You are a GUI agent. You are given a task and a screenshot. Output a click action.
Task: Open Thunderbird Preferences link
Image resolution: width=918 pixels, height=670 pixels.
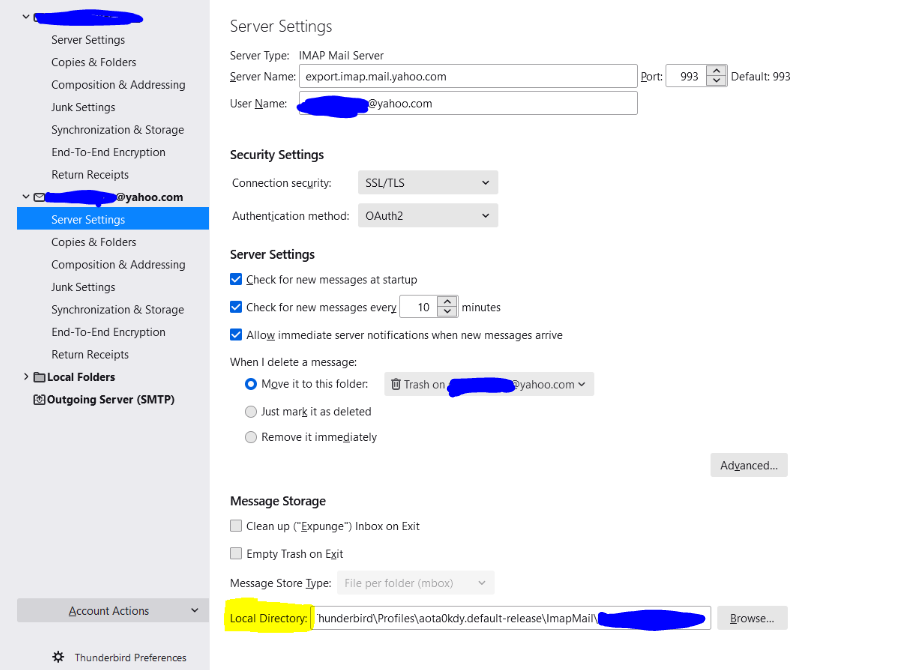[x=131, y=658]
